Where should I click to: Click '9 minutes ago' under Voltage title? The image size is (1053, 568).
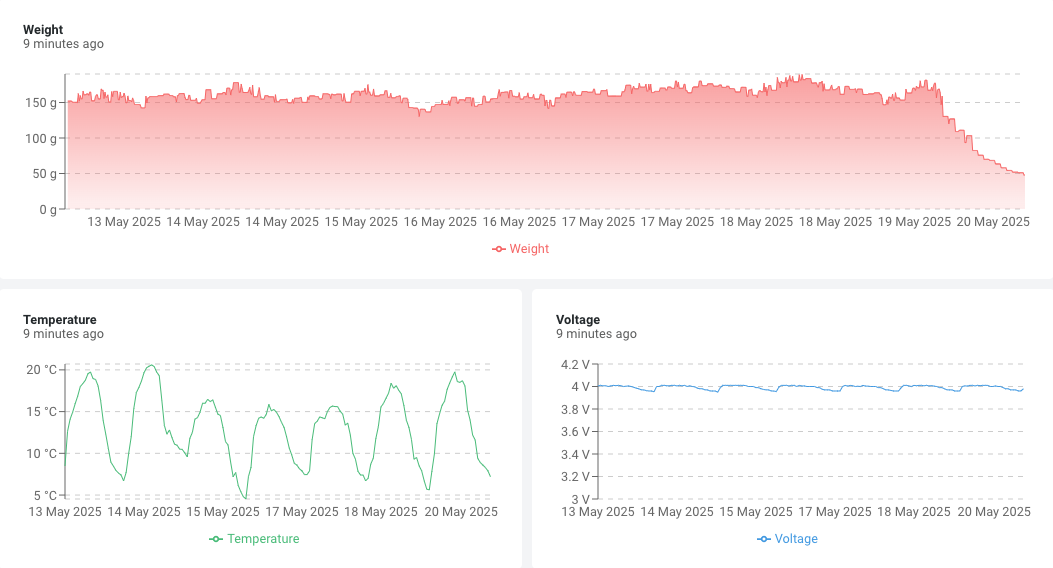[x=596, y=334]
